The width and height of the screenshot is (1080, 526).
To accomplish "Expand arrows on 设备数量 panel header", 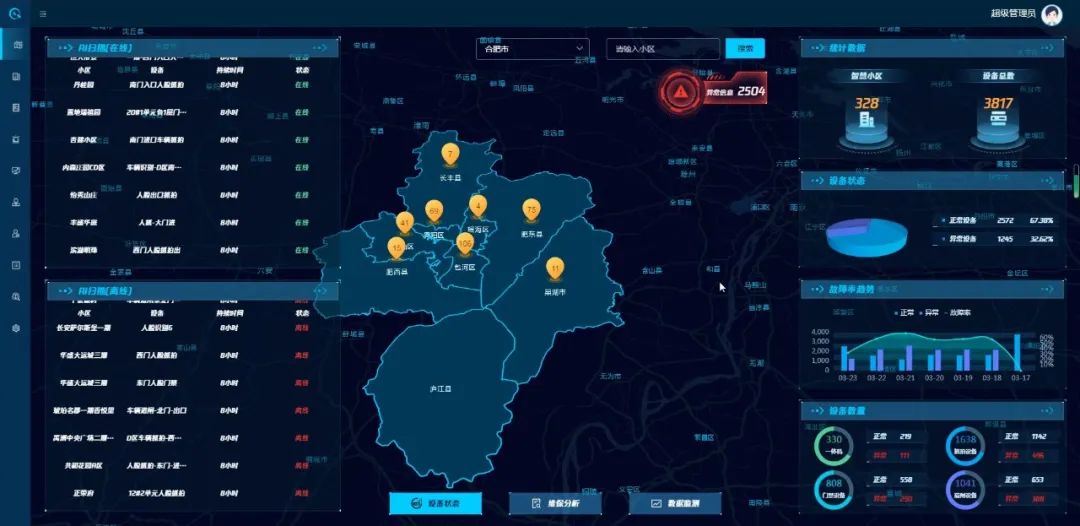I will (1046, 410).
